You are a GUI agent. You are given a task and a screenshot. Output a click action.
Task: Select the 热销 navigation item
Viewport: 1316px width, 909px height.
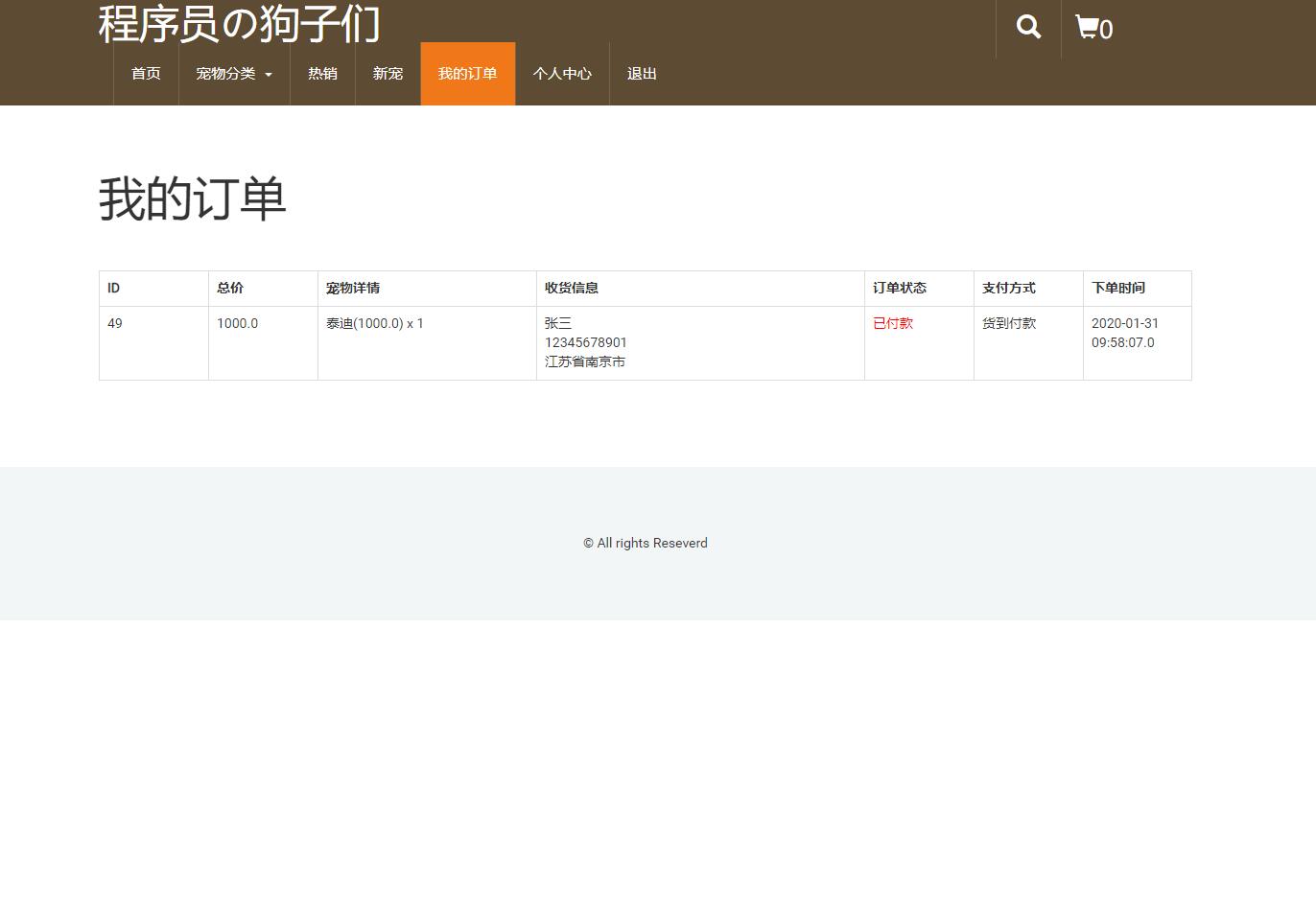point(322,73)
